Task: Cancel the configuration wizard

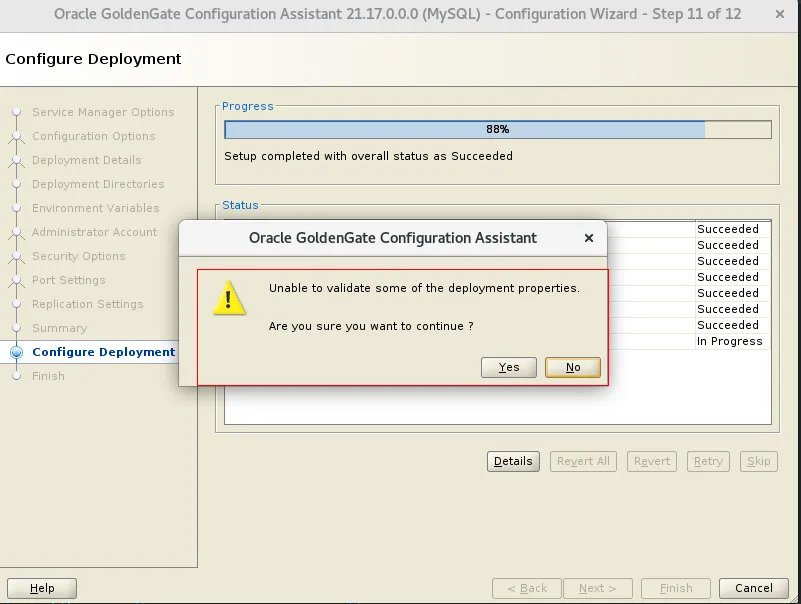Action: pos(754,588)
